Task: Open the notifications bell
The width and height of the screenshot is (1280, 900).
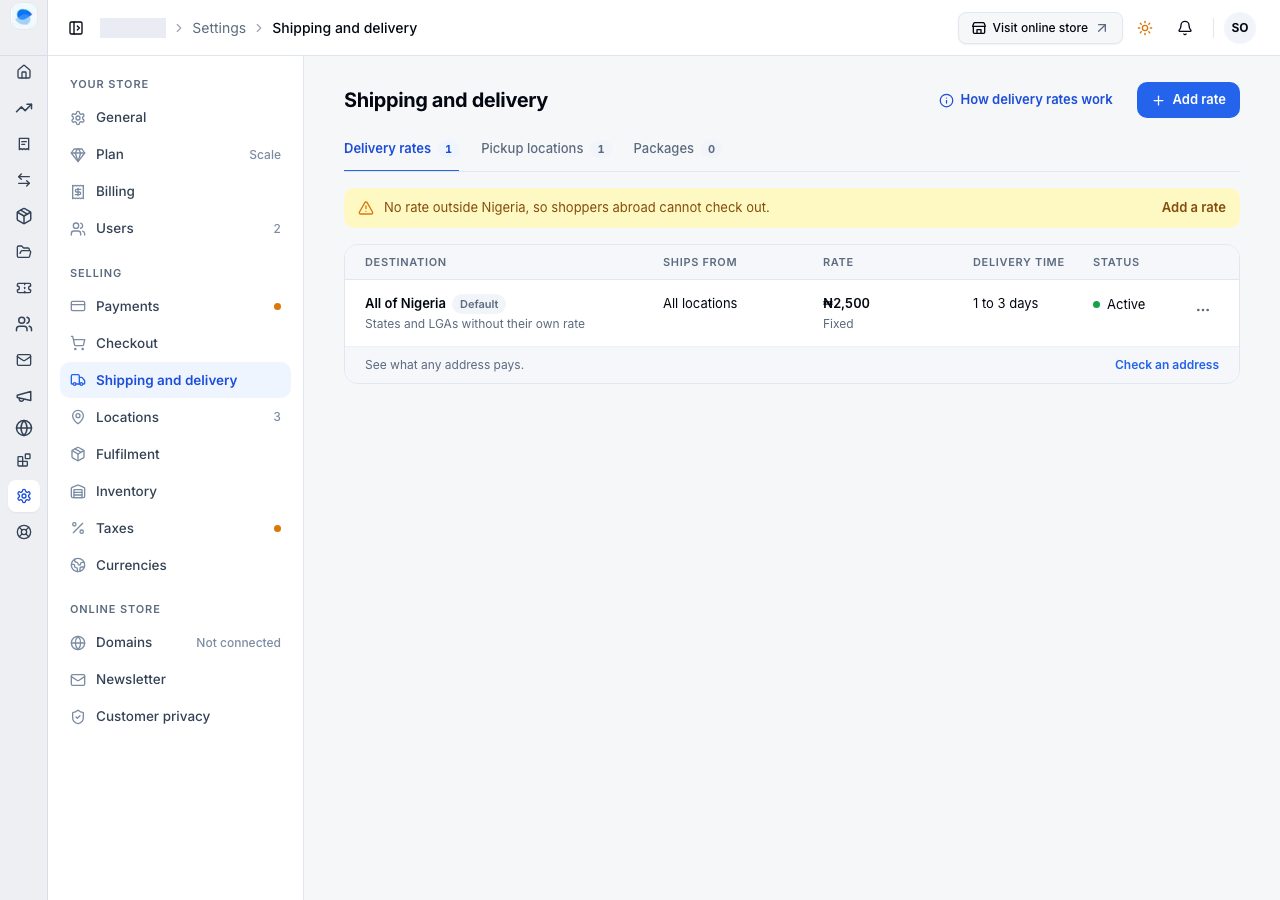Action: pyautogui.click(x=1185, y=28)
